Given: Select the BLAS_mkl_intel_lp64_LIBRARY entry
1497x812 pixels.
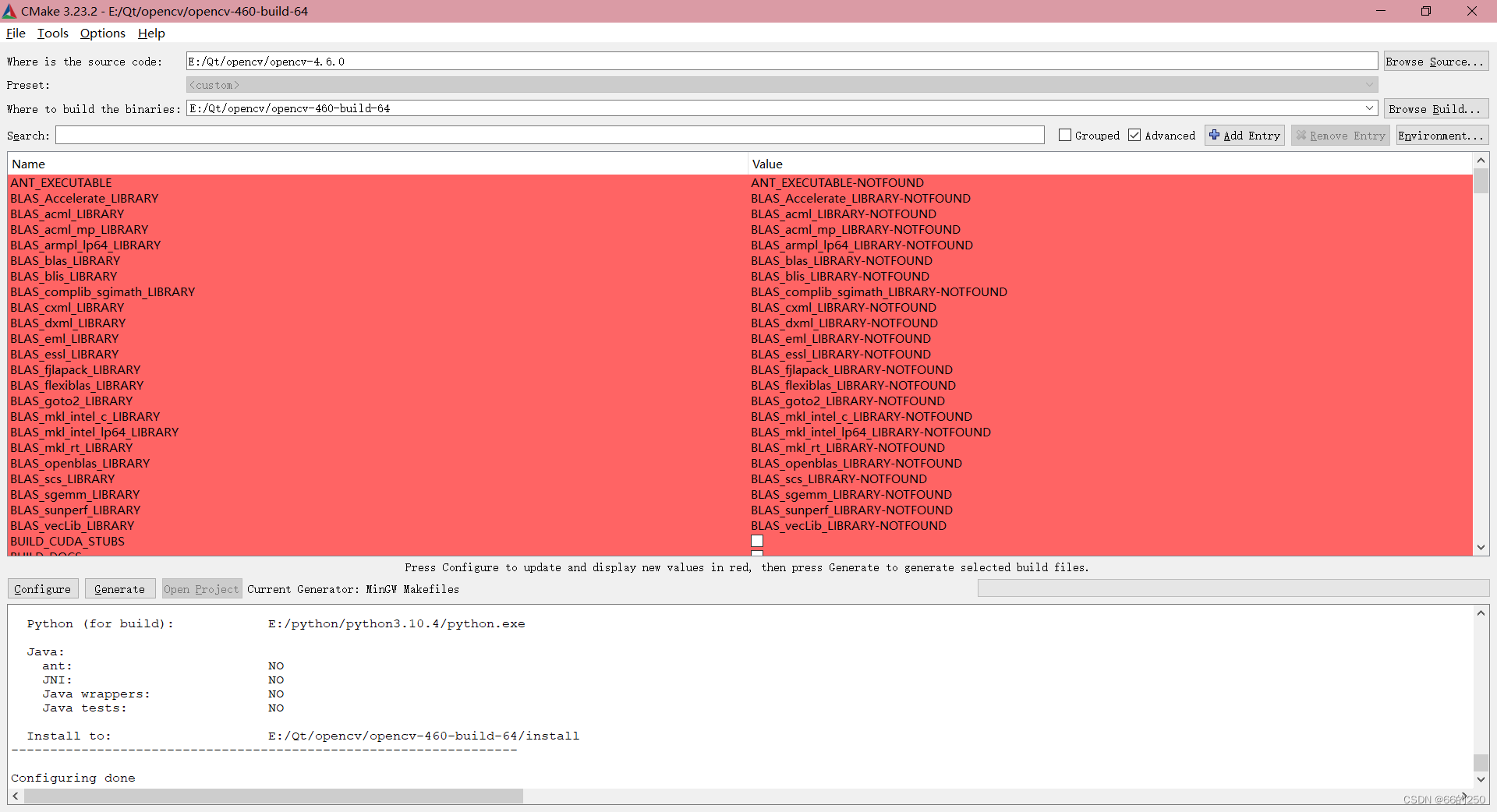Looking at the screenshot, I should click(x=94, y=432).
